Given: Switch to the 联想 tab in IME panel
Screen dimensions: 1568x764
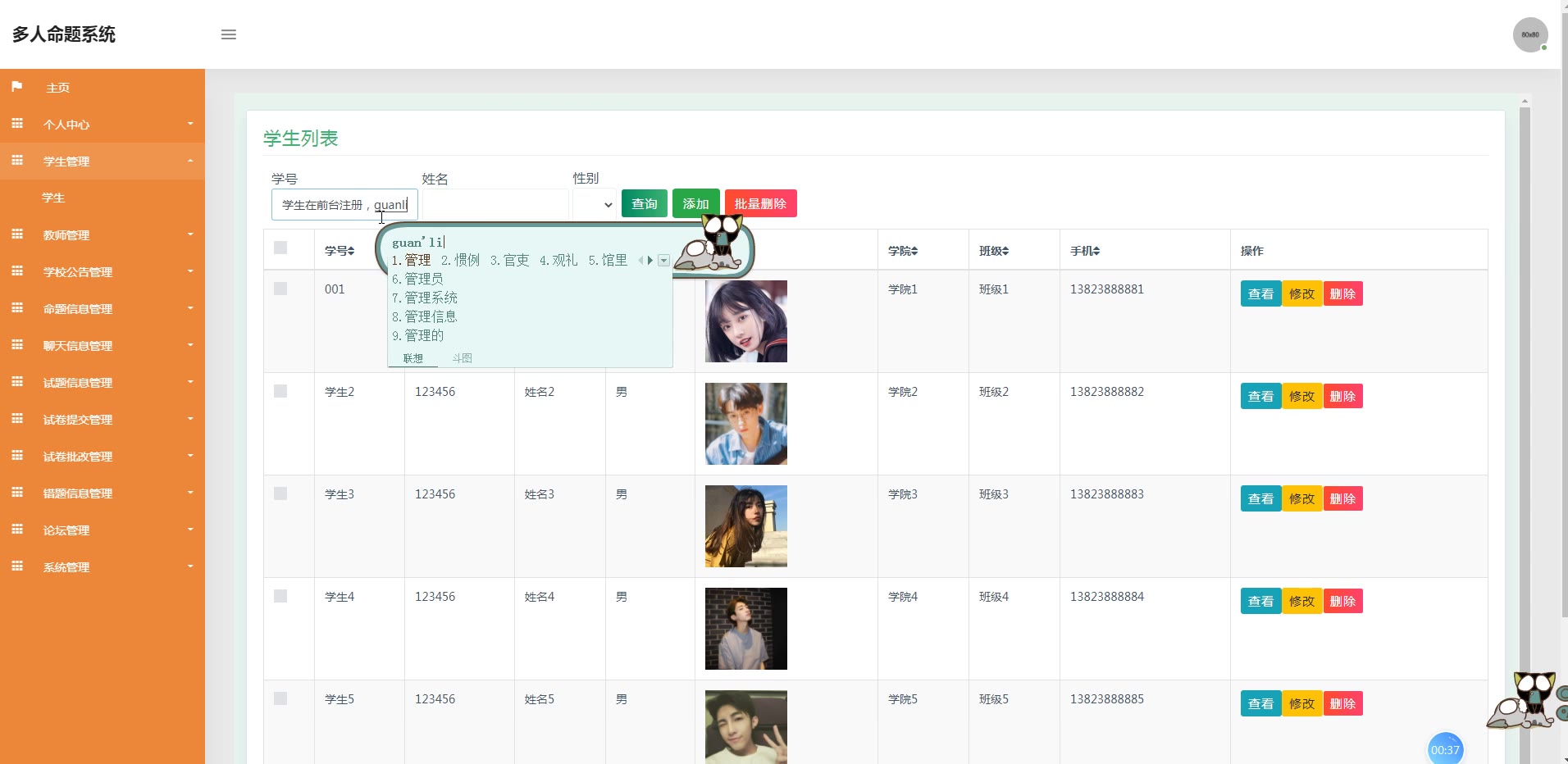Looking at the screenshot, I should click(x=413, y=358).
